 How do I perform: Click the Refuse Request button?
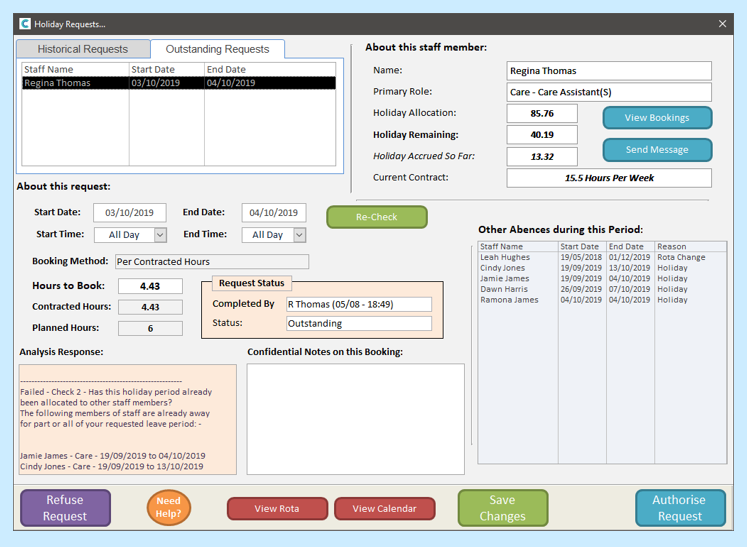tap(65, 508)
